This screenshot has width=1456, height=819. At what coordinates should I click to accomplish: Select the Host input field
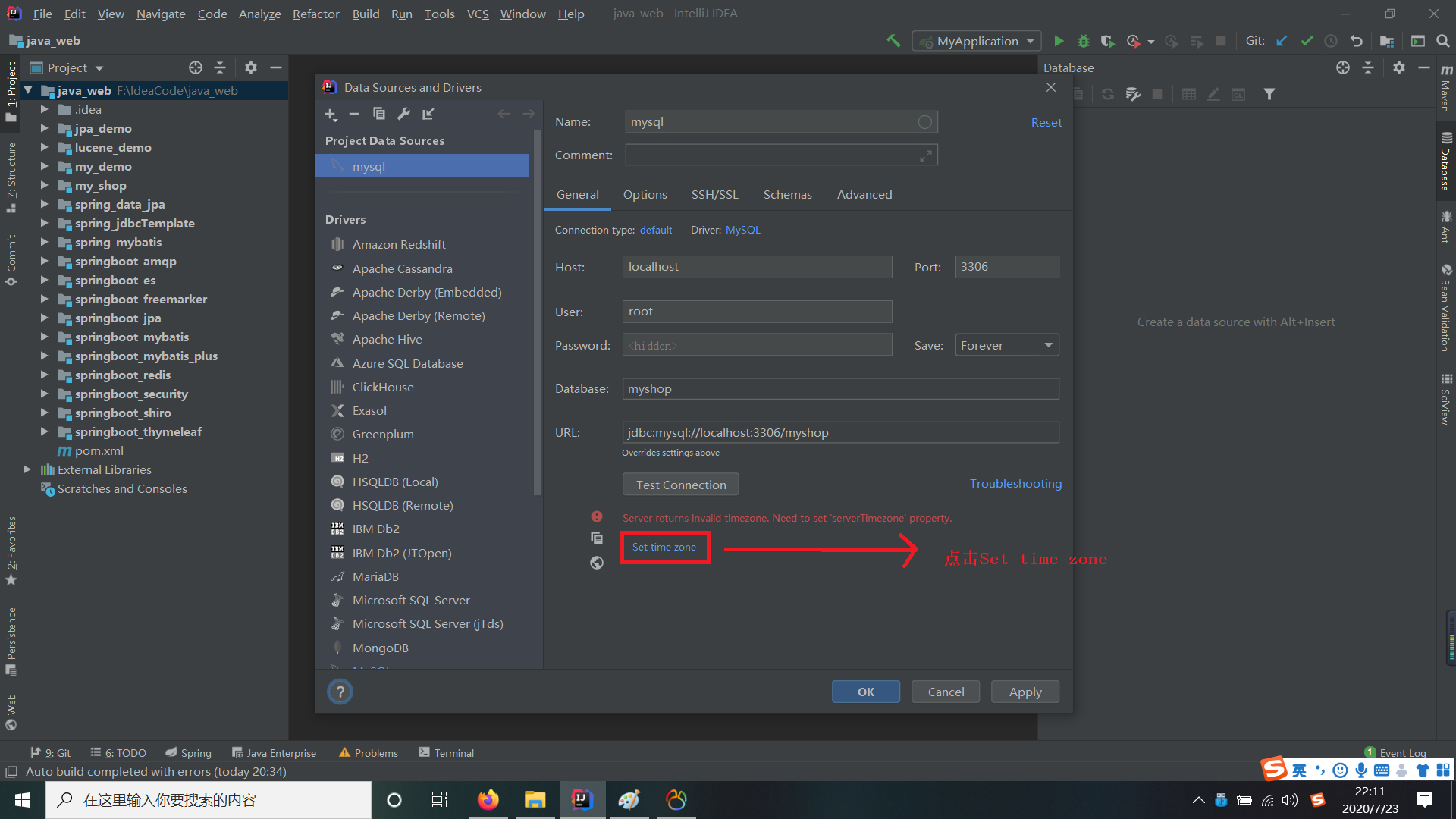(x=757, y=266)
